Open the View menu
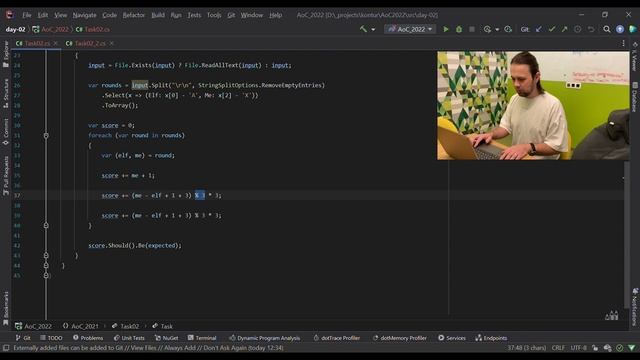This screenshot has width=640, height=360. click(x=60, y=15)
